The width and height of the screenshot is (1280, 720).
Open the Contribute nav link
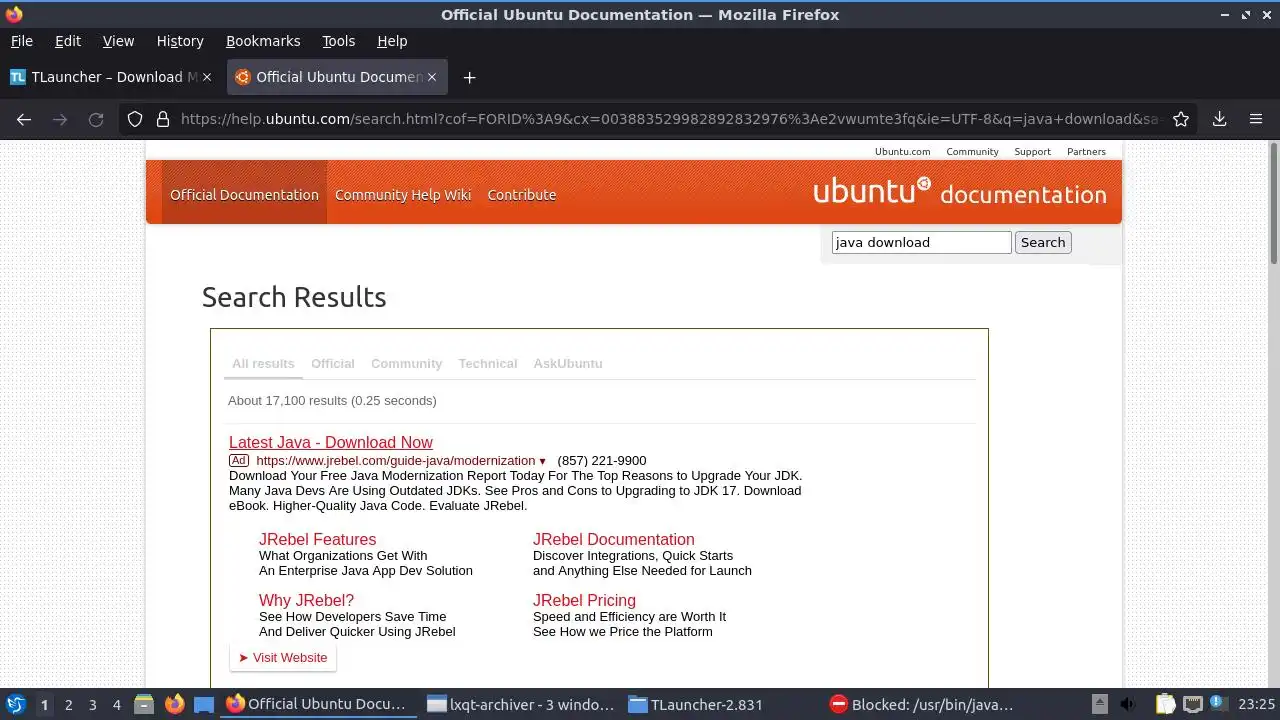[x=522, y=195]
